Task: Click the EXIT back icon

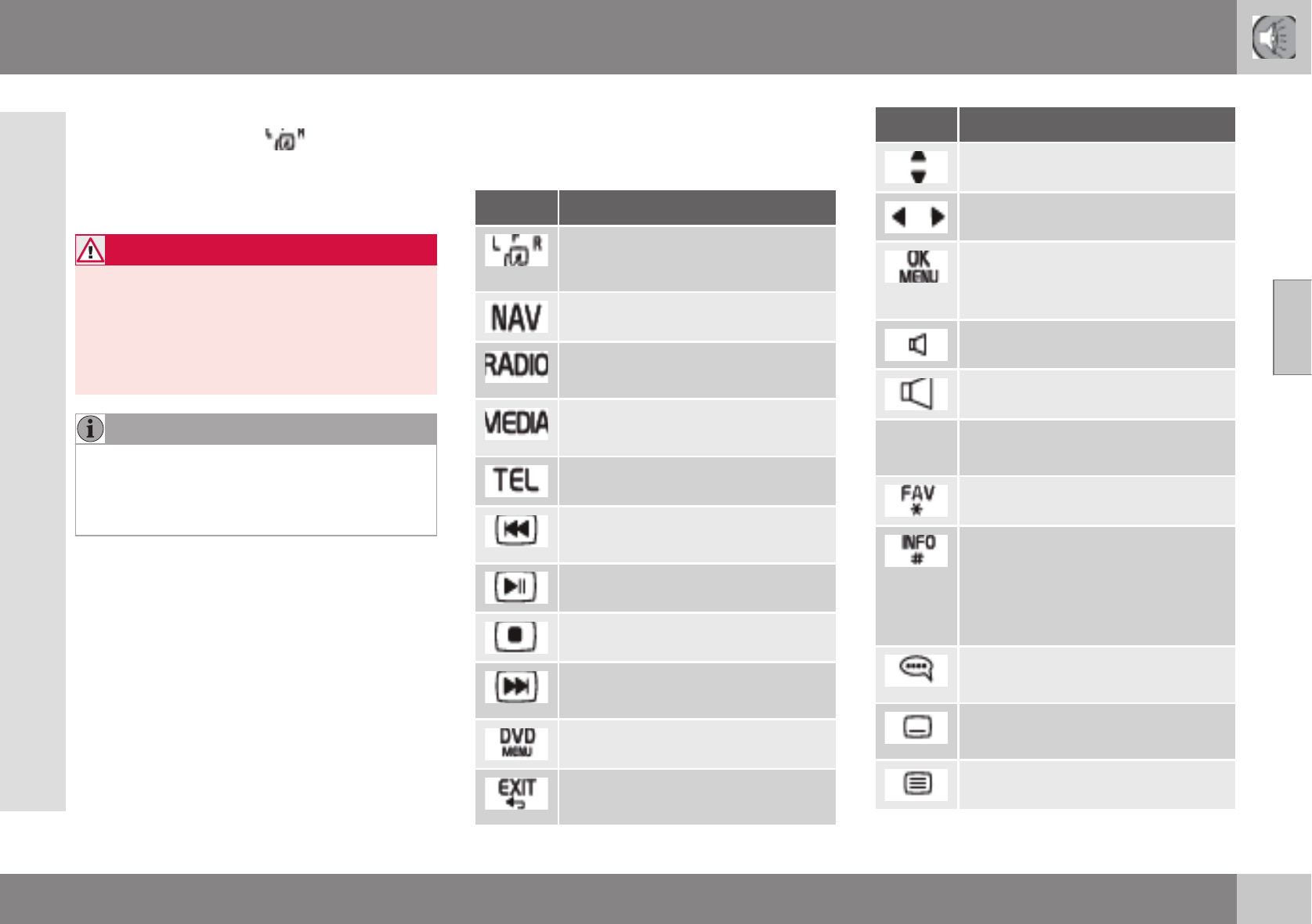Action: (516, 793)
